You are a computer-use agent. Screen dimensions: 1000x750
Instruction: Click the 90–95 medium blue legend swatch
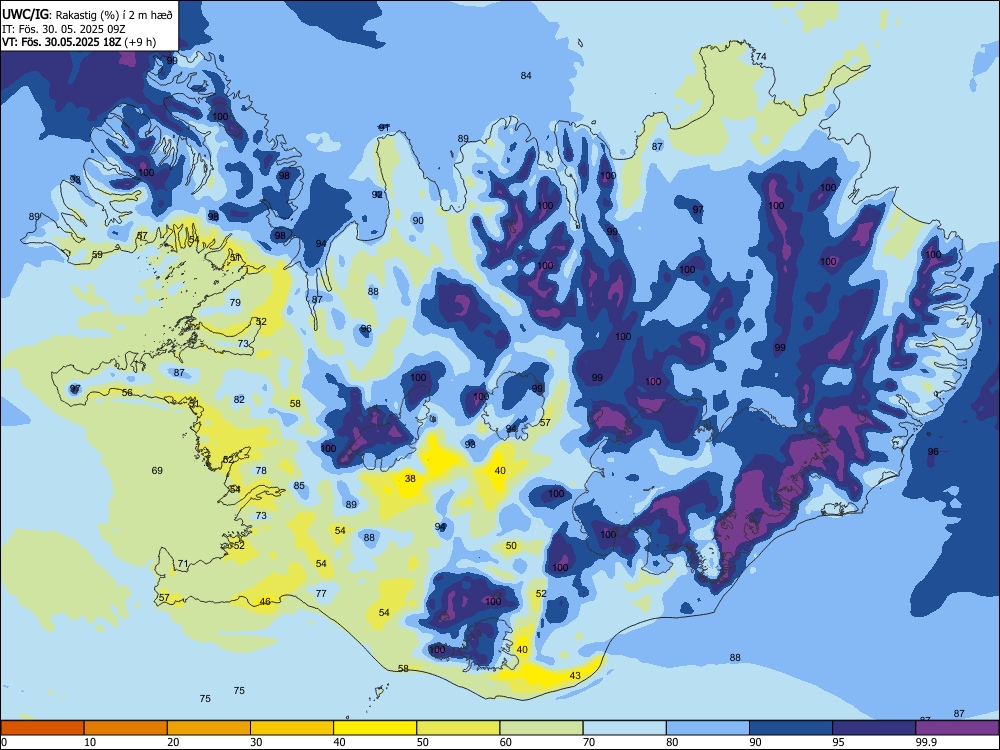point(791,728)
